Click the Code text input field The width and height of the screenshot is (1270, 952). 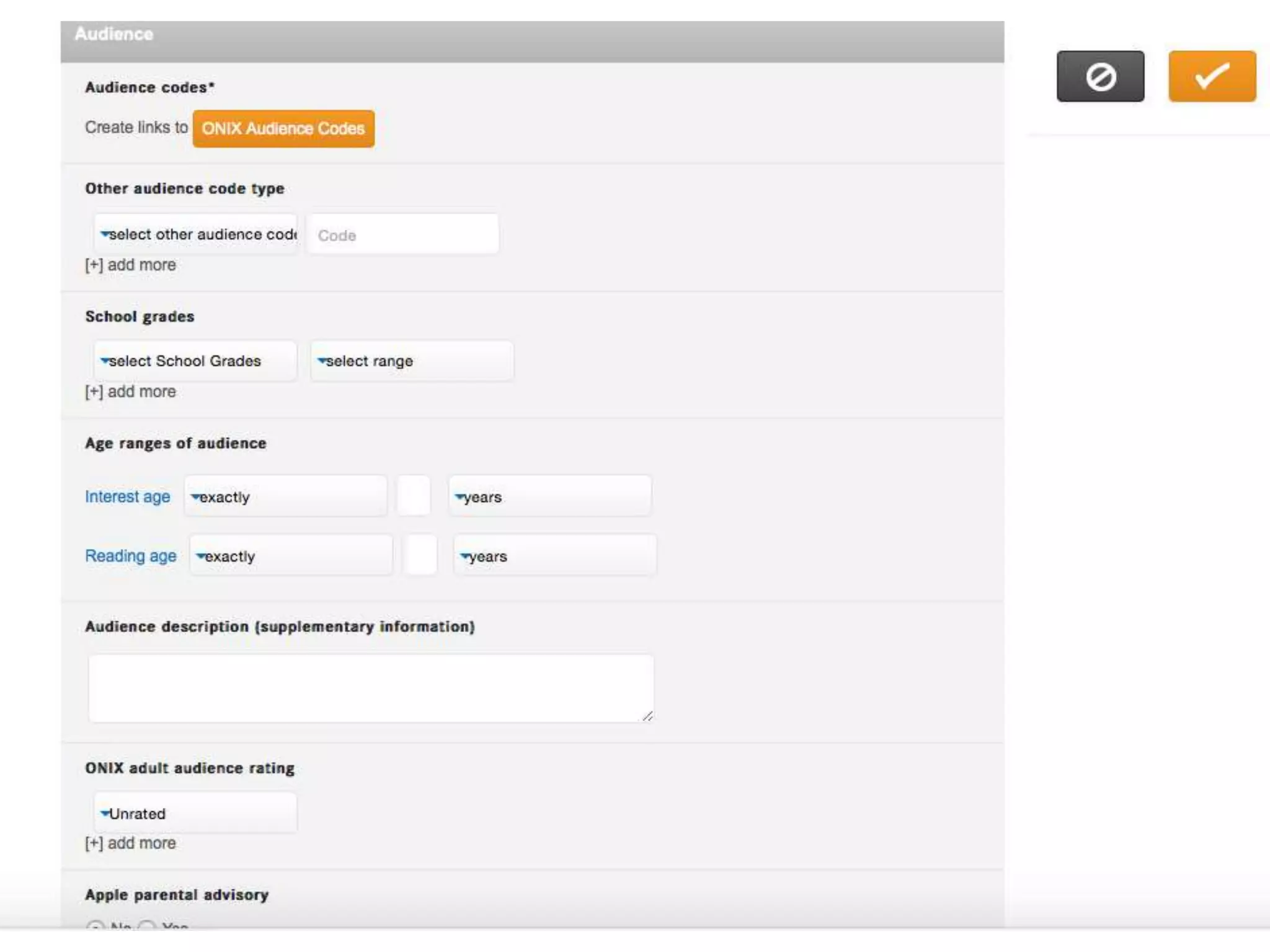pos(403,235)
